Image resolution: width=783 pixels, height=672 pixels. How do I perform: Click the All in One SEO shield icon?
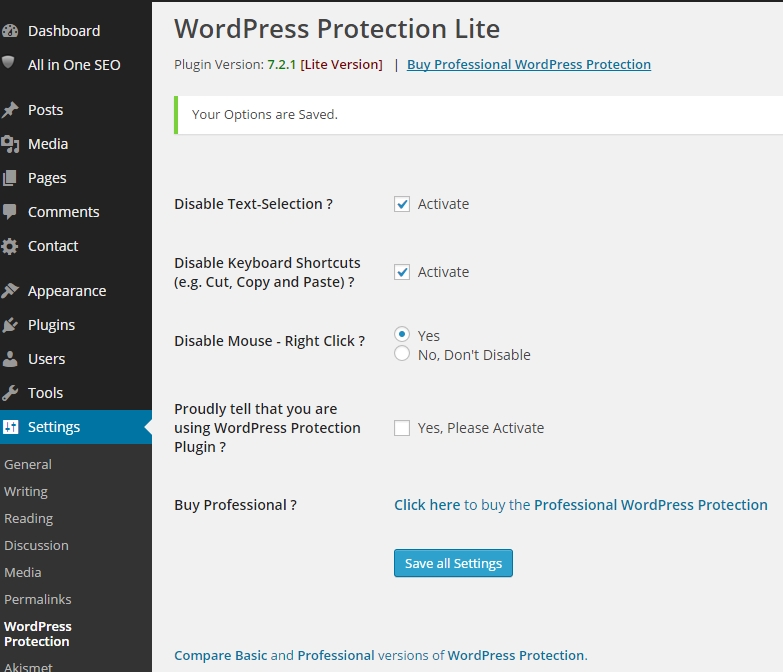tap(8, 62)
